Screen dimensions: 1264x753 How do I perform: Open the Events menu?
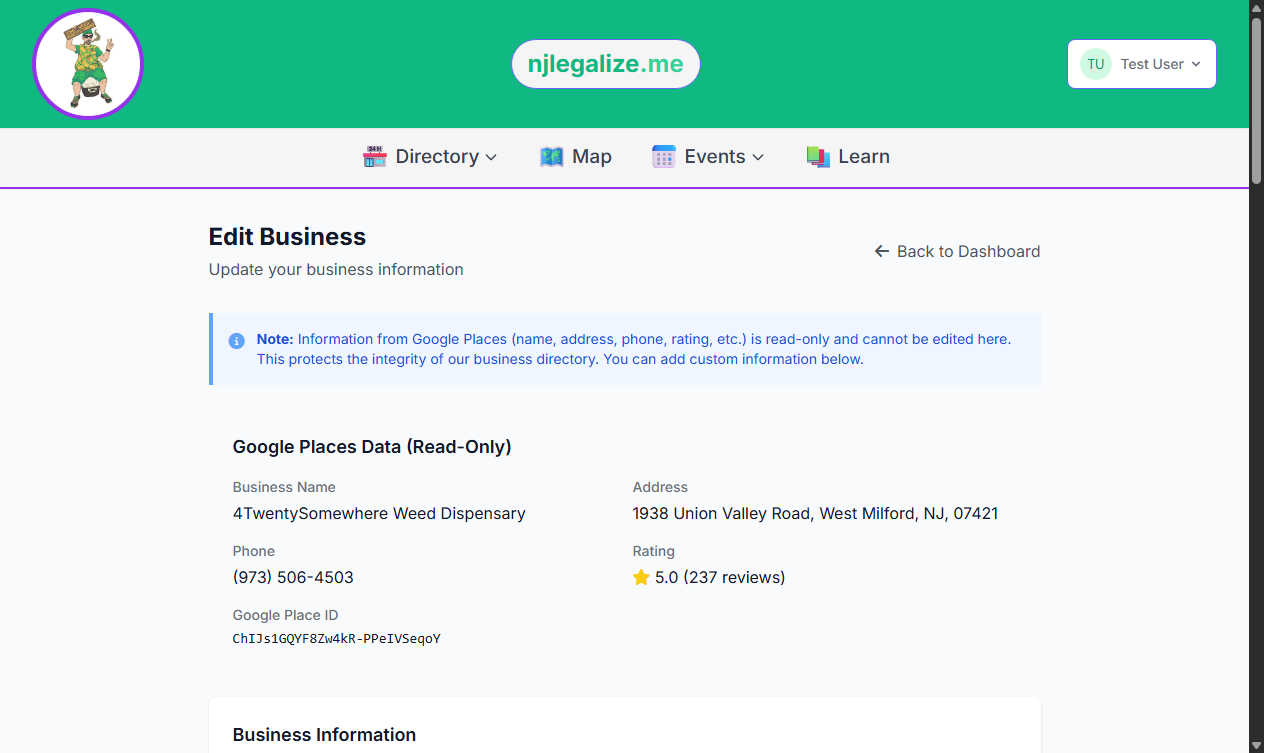pos(708,156)
